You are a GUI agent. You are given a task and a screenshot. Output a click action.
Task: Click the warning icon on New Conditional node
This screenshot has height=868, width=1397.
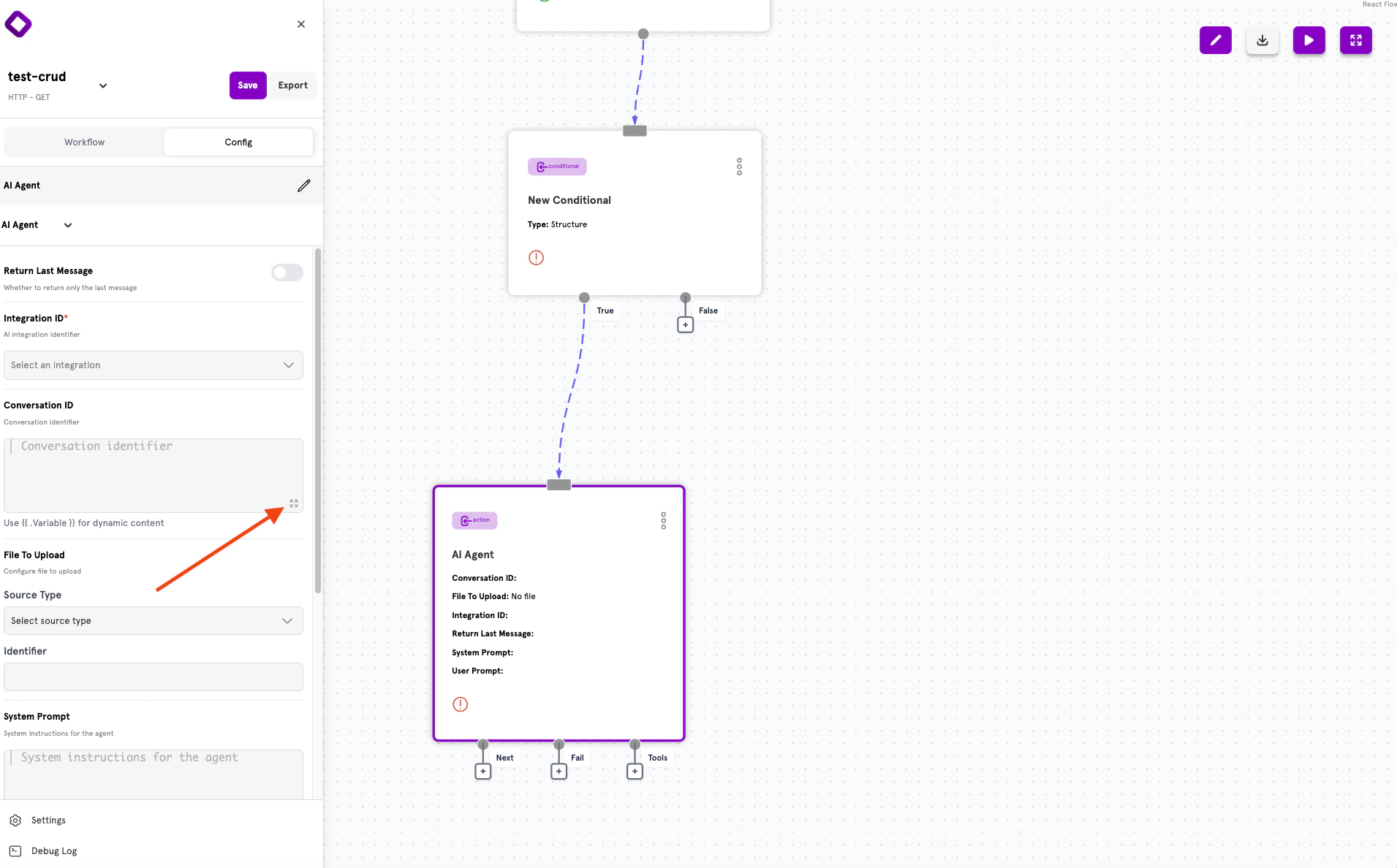click(536, 257)
